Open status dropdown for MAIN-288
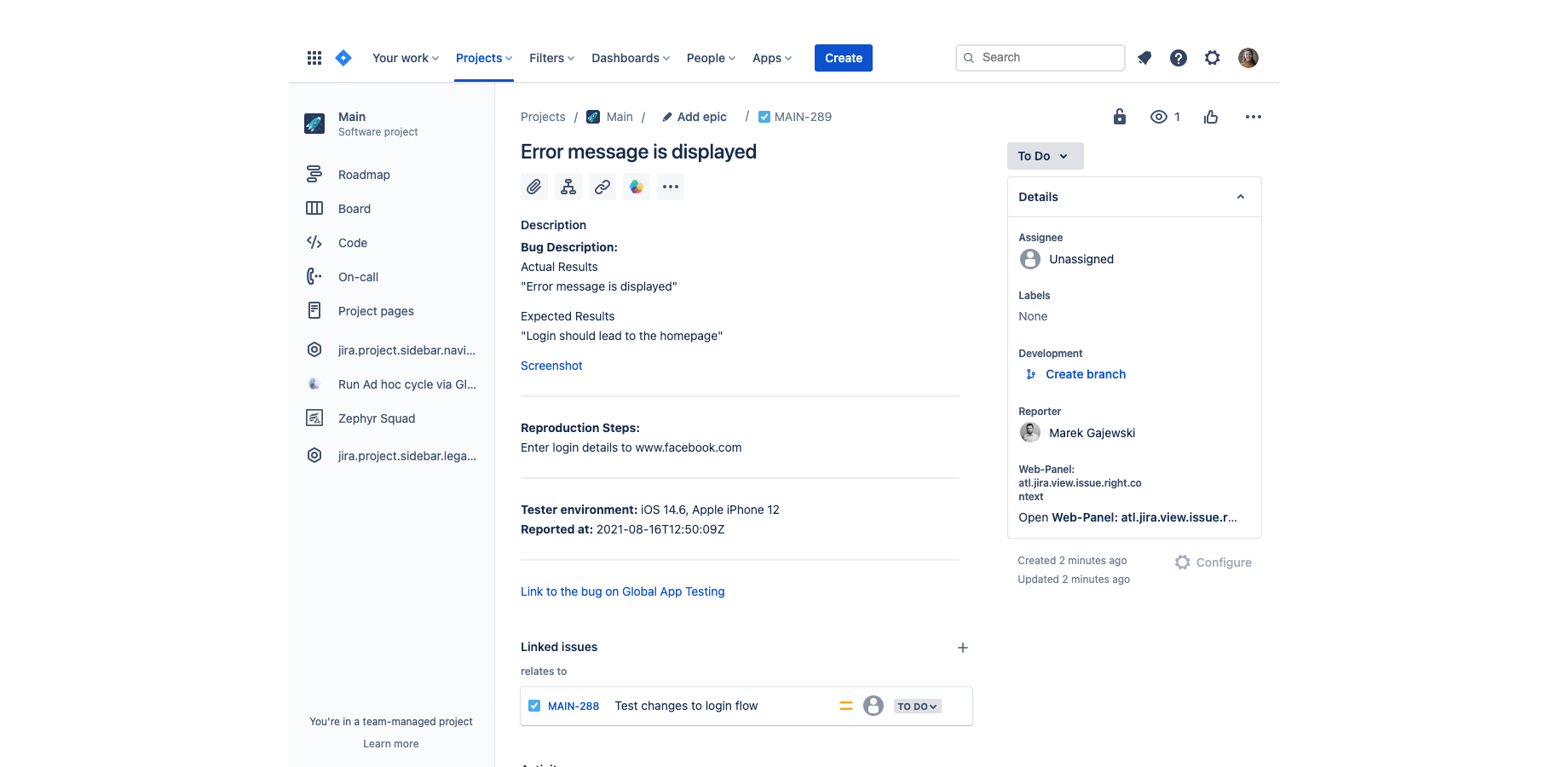Screen dimensions: 1568x767 point(917,706)
